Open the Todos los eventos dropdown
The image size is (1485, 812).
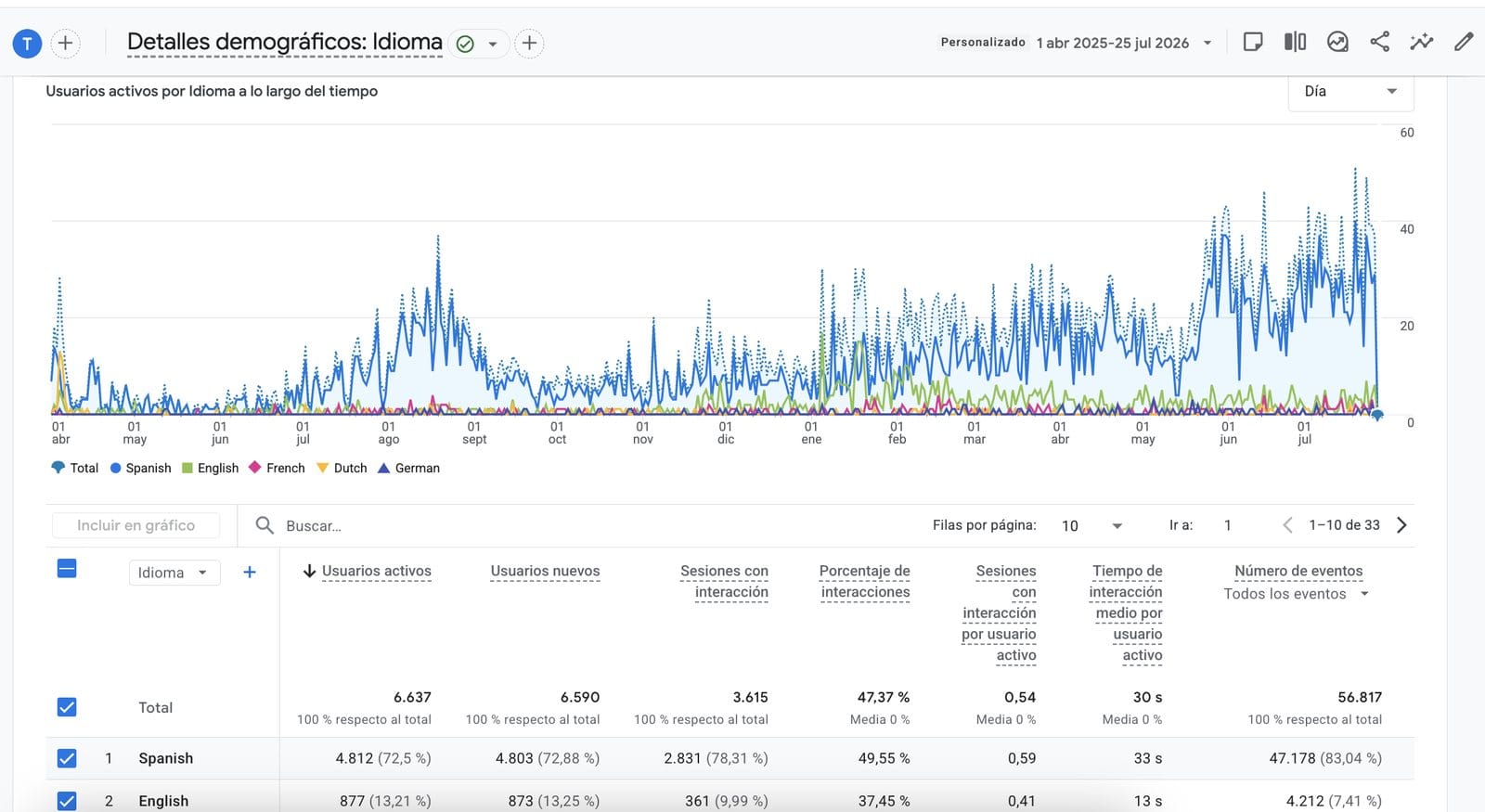coord(1296,594)
